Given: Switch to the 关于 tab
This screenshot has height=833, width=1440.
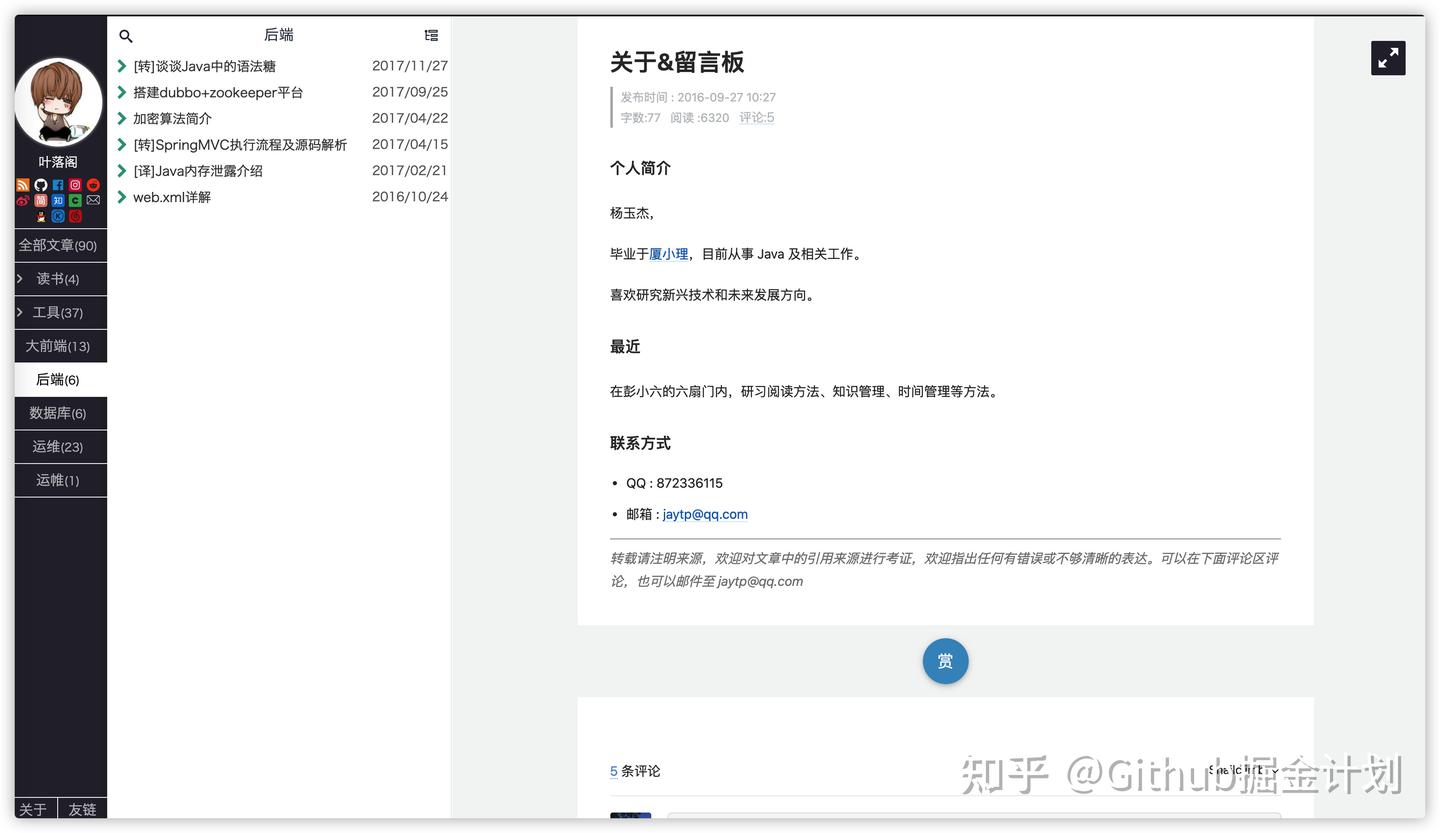Looking at the screenshot, I should coord(33,809).
